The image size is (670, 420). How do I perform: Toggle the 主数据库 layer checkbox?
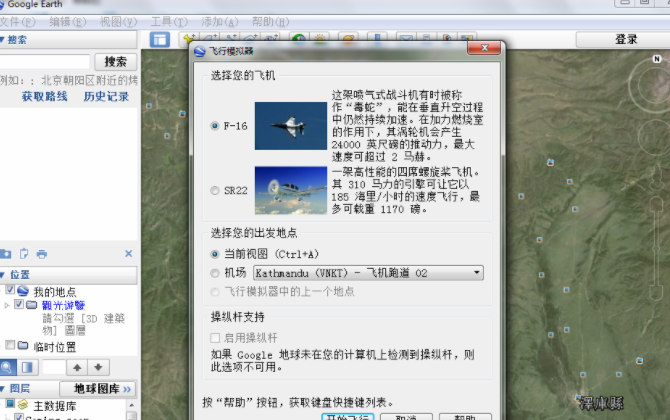point(10,404)
